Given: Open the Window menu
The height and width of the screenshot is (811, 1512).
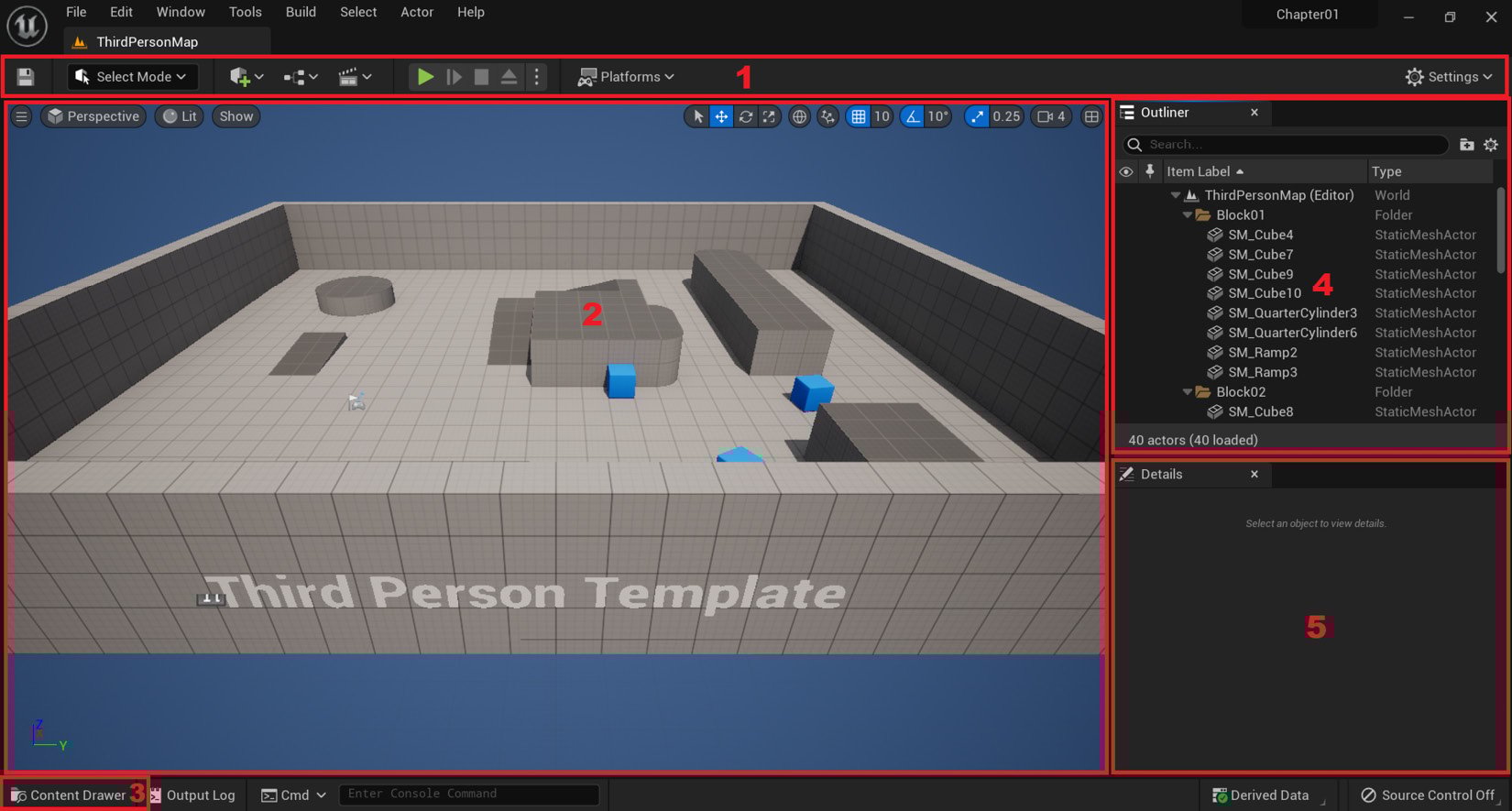Looking at the screenshot, I should tap(181, 12).
